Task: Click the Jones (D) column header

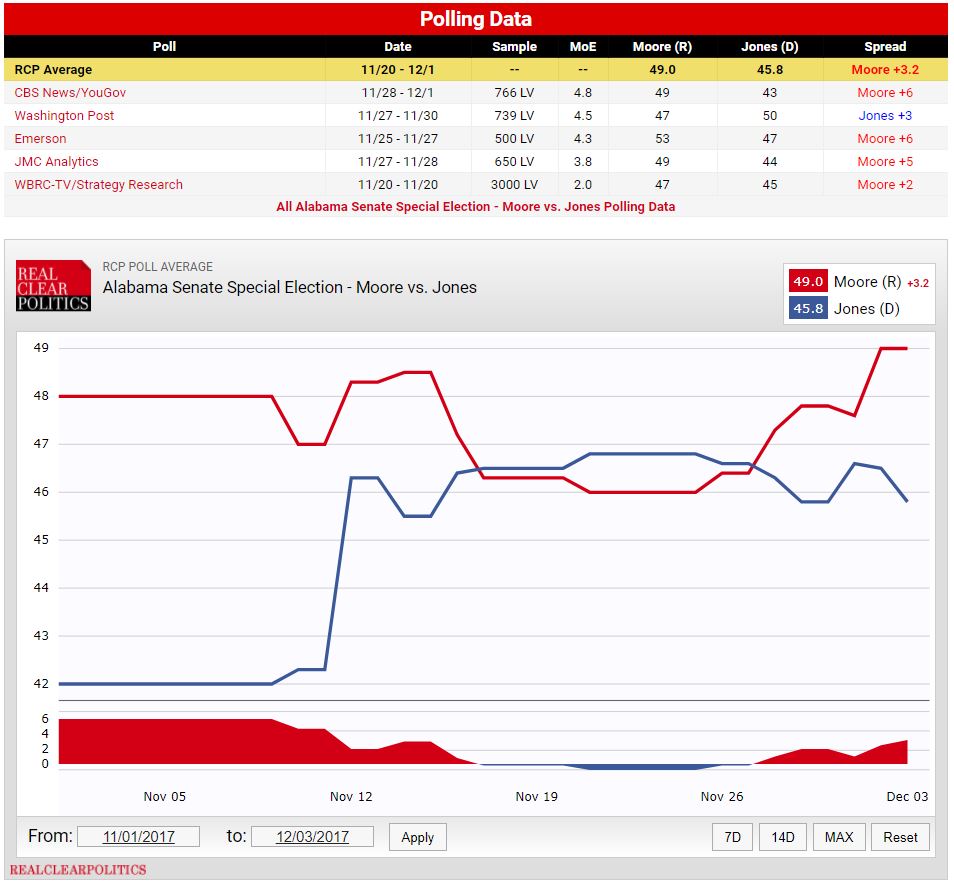Action: click(x=770, y=47)
